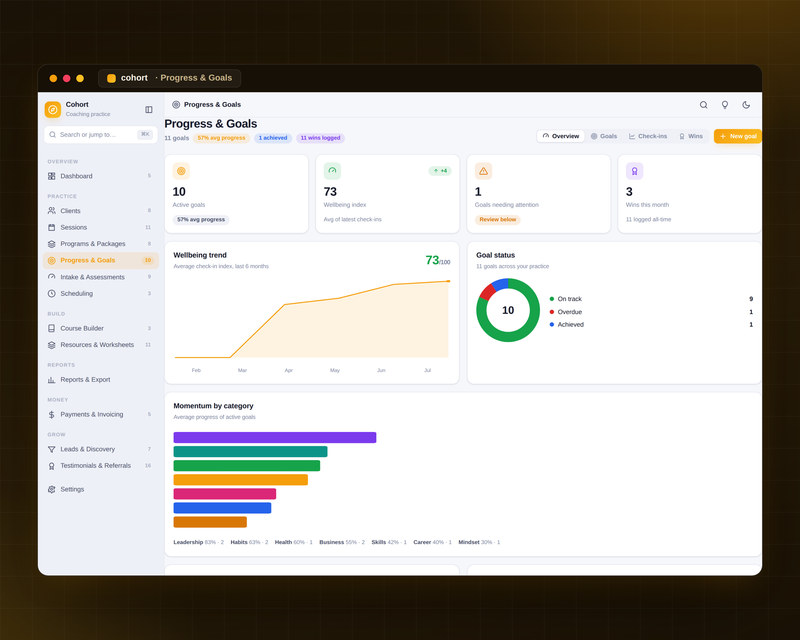The image size is (800, 640).
Task: Click the Scheduling clock icon
Action: pyautogui.click(x=52, y=293)
